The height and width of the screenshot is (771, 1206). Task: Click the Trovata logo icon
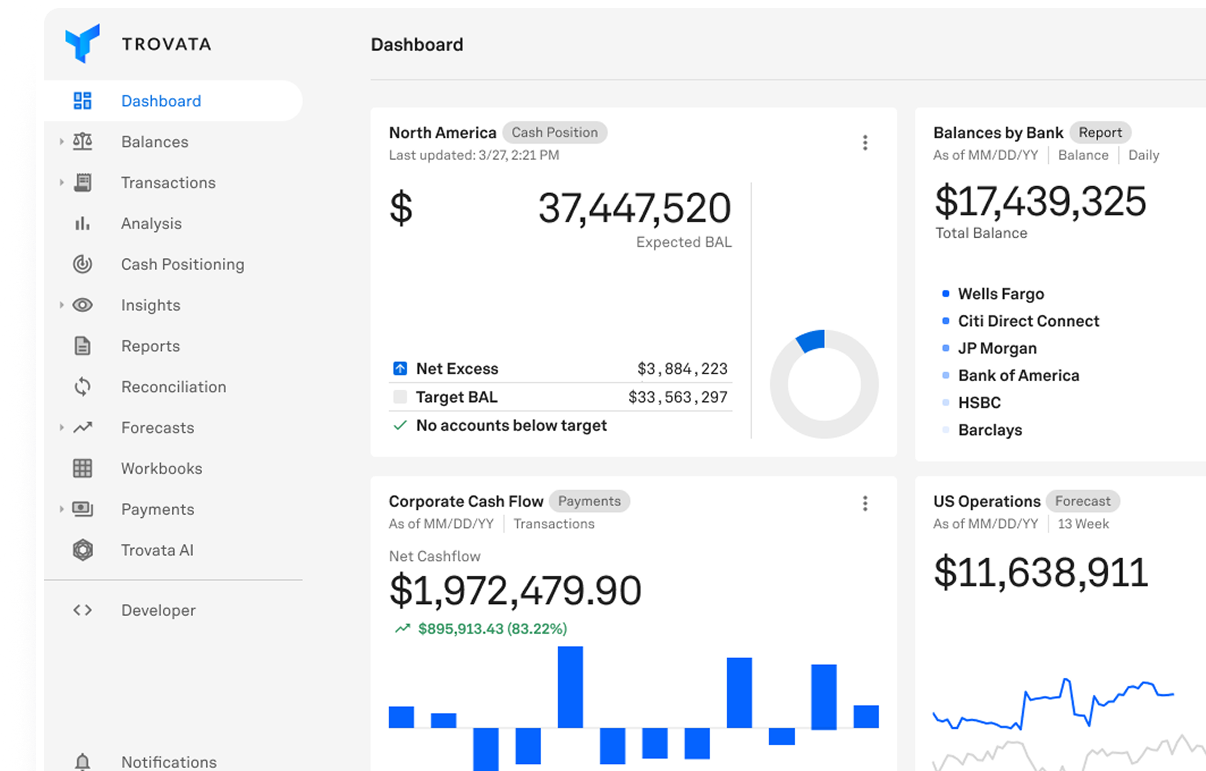84,43
